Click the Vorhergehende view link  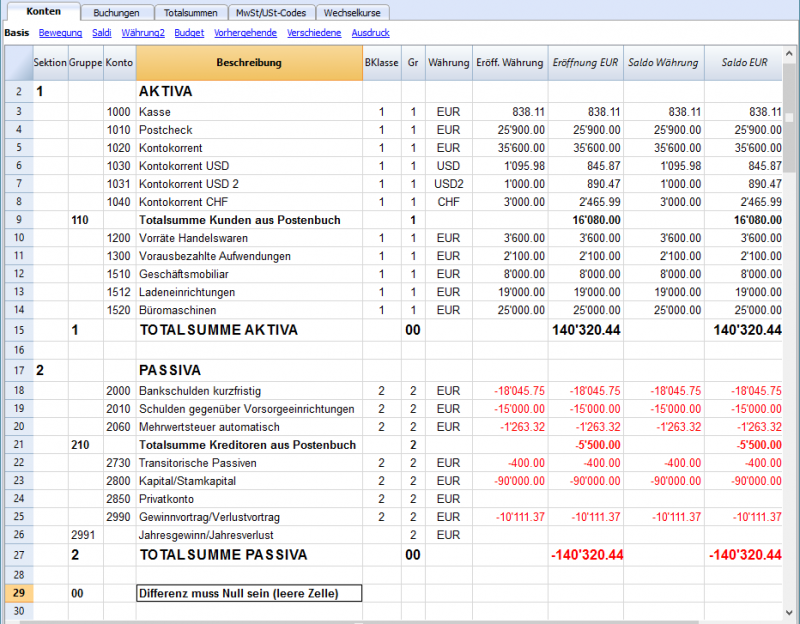245,33
